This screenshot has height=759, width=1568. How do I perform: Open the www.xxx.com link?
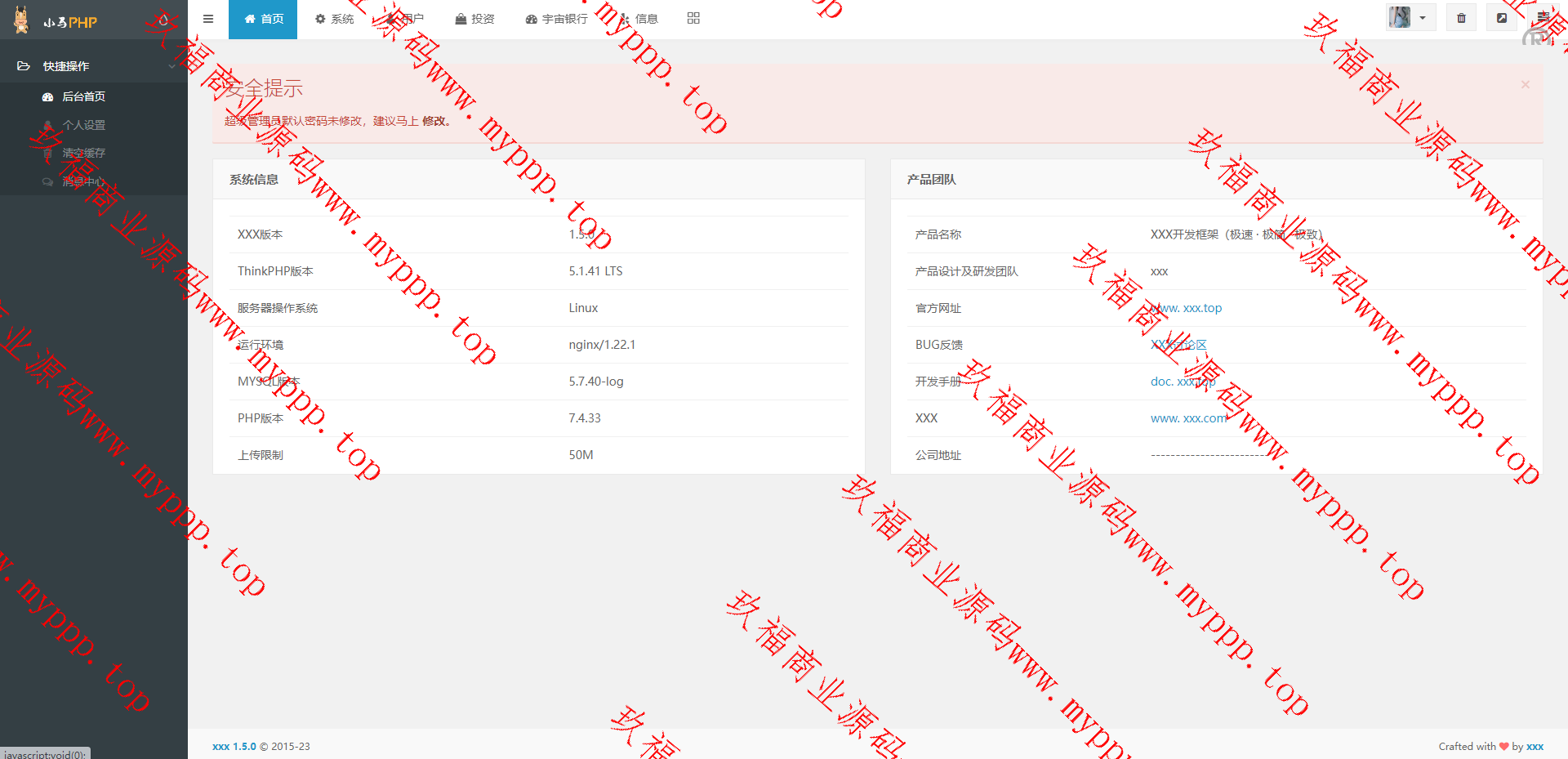click(x=1188, y=418)
